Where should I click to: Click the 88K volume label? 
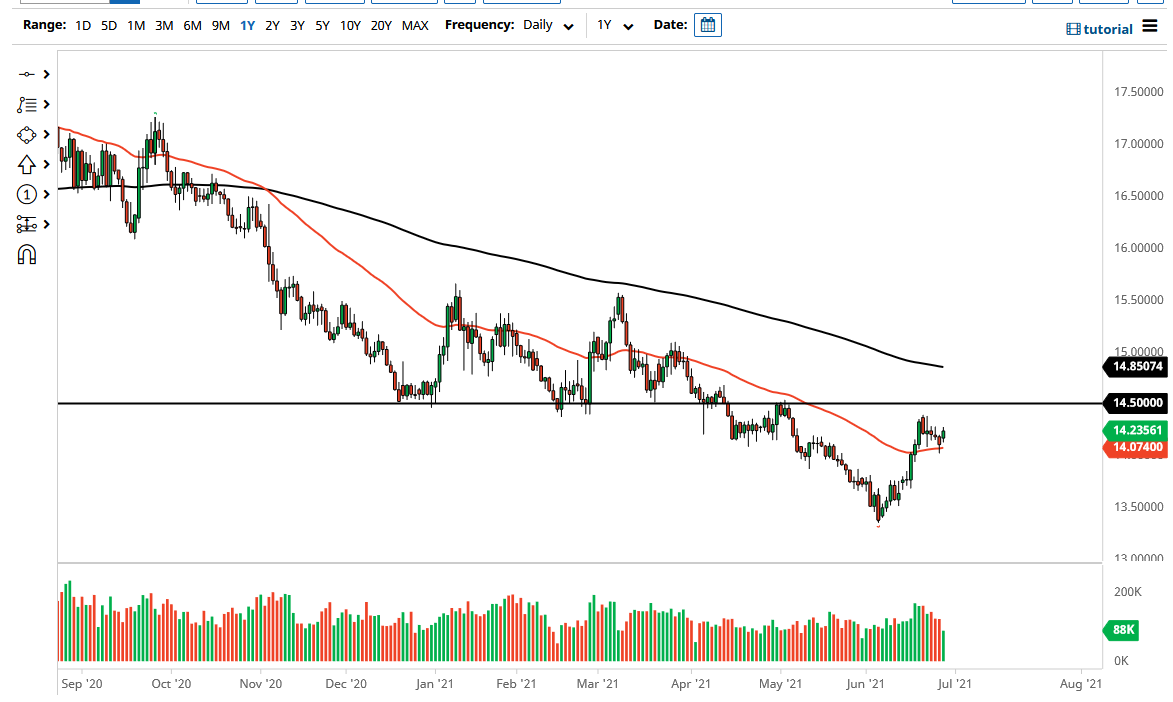(x=1121, y=631)
